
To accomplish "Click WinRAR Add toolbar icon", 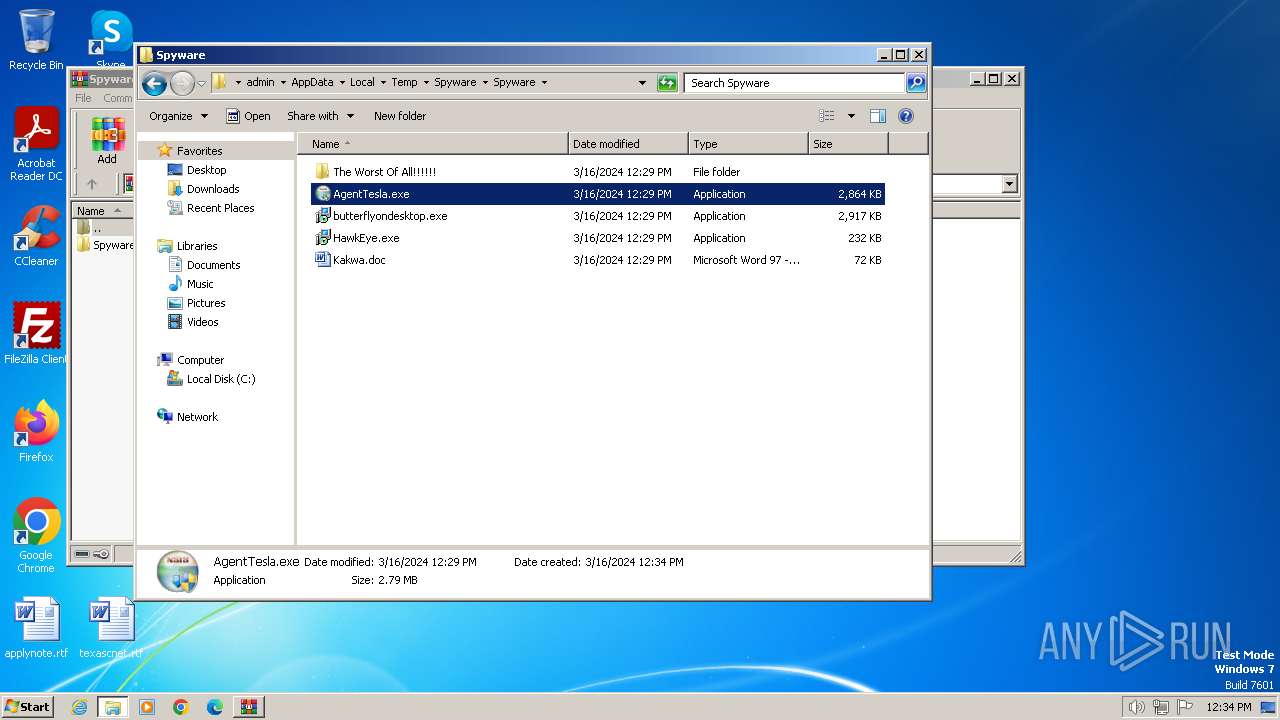I will click(x=107, y=140).
